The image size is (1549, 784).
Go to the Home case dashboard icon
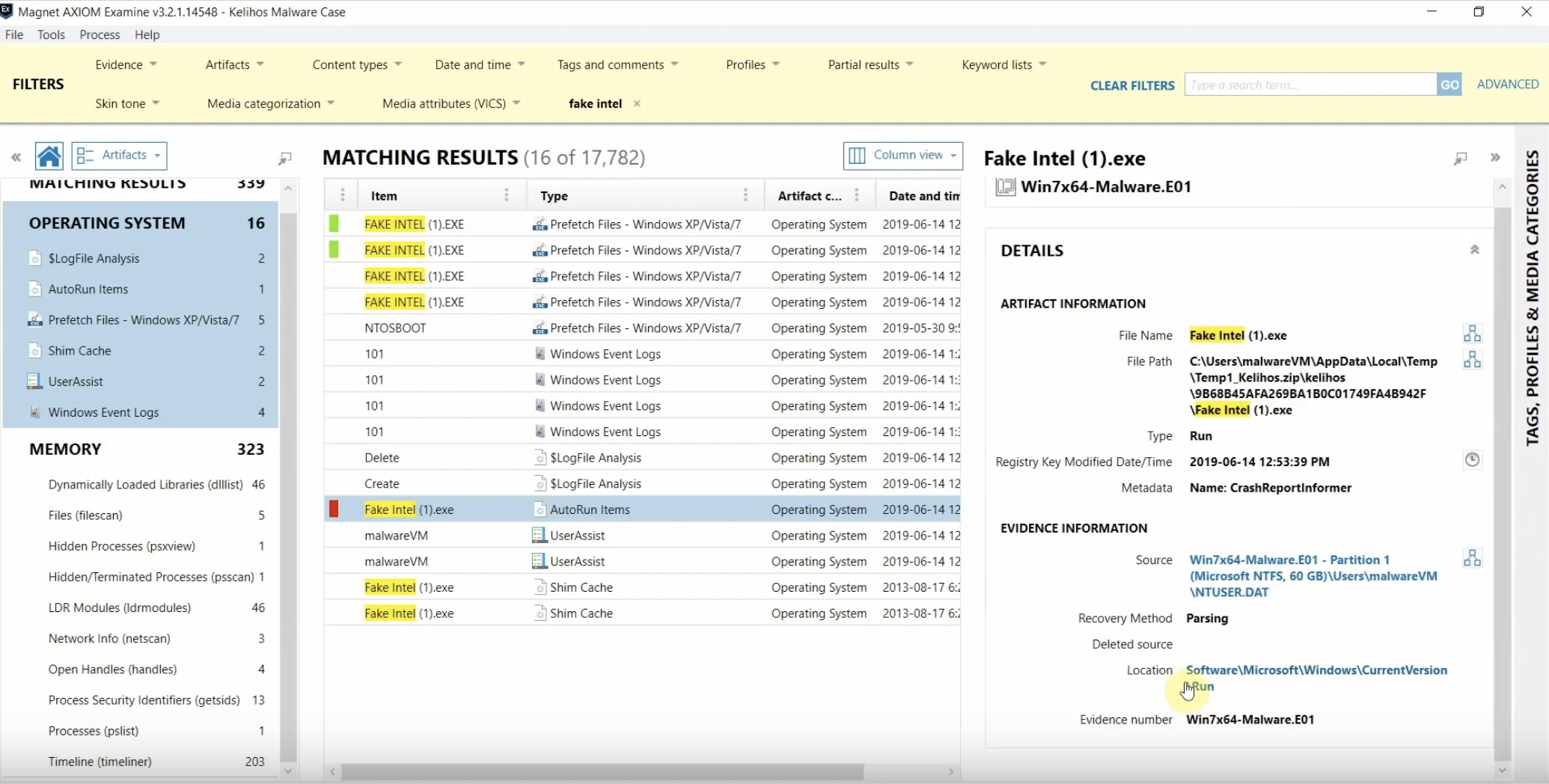pyautogui.click(x=49, y=156)
